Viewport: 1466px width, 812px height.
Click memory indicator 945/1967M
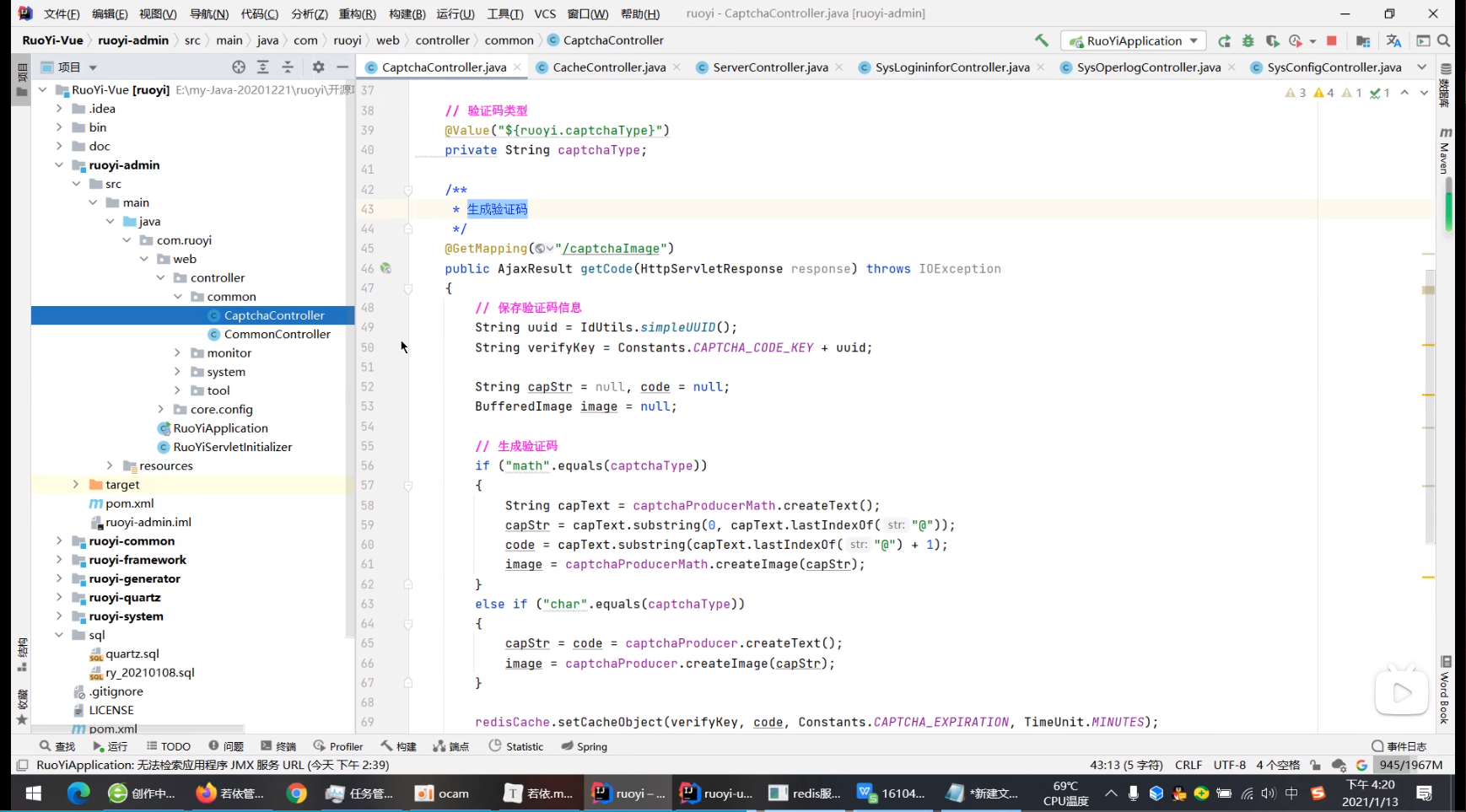1411,765
